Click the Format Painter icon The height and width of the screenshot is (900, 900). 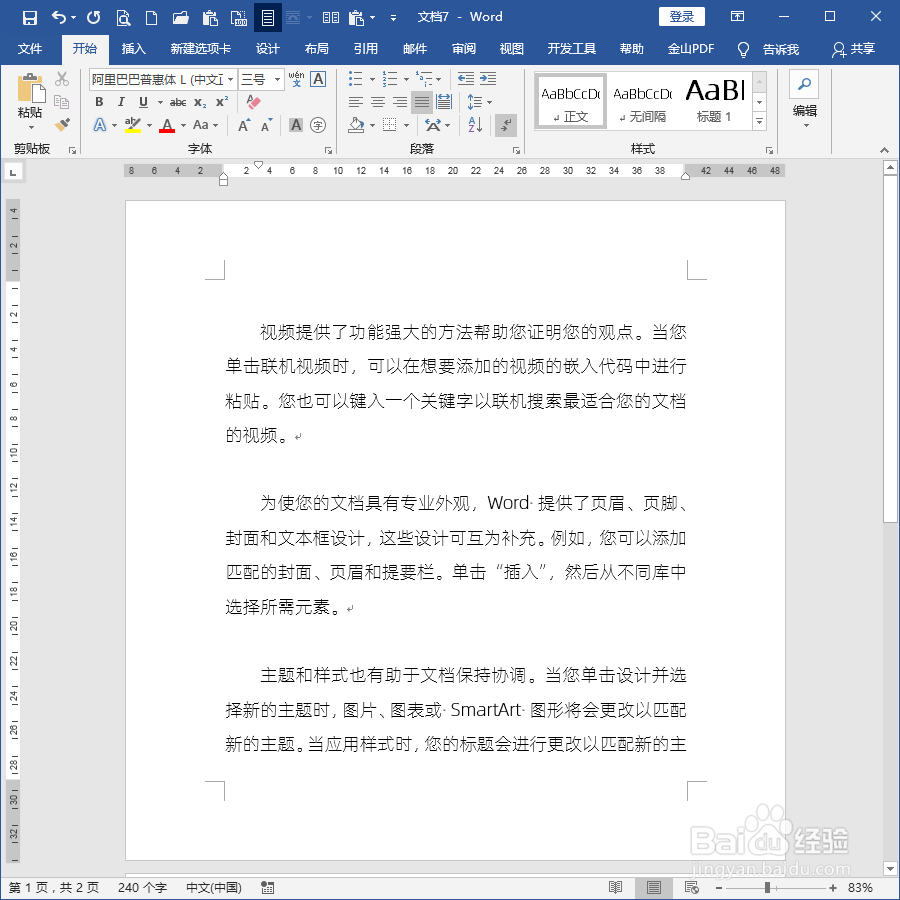[62, 124]
